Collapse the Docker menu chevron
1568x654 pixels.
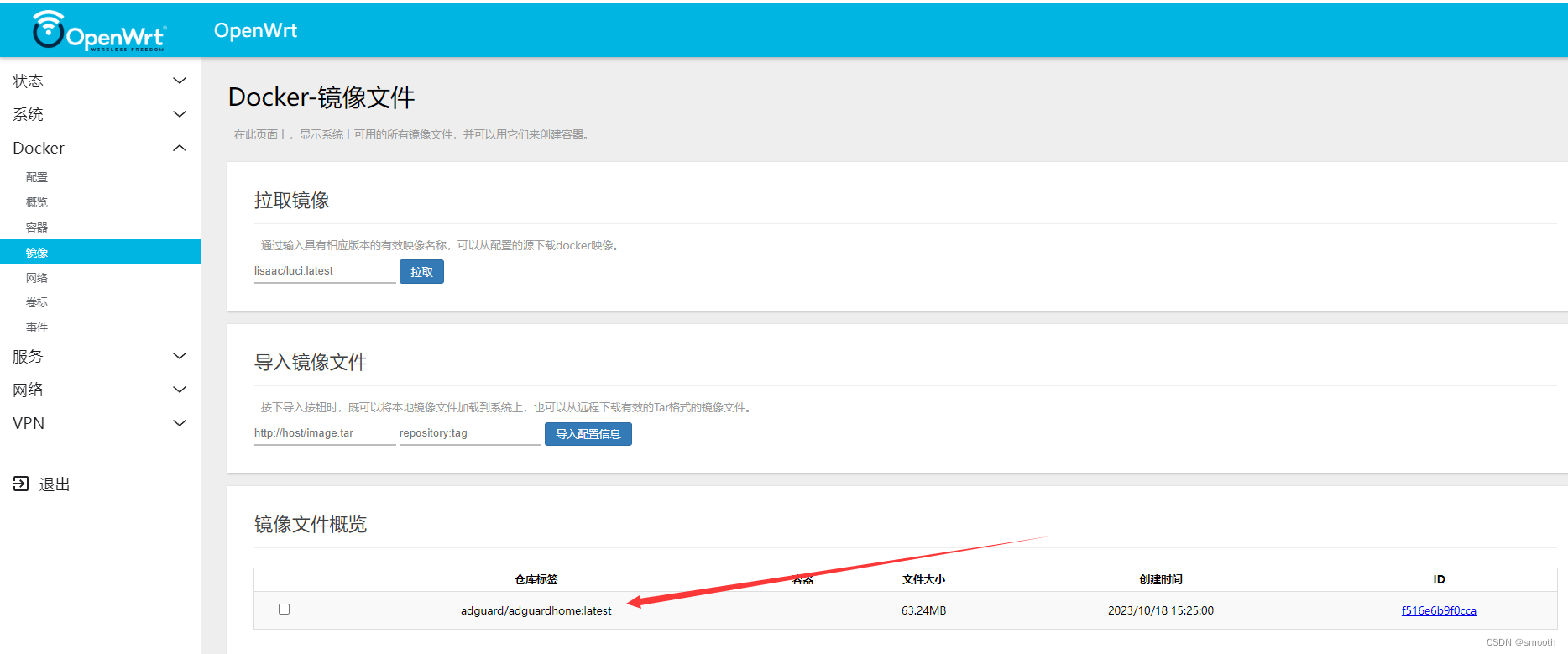[179, 148]
